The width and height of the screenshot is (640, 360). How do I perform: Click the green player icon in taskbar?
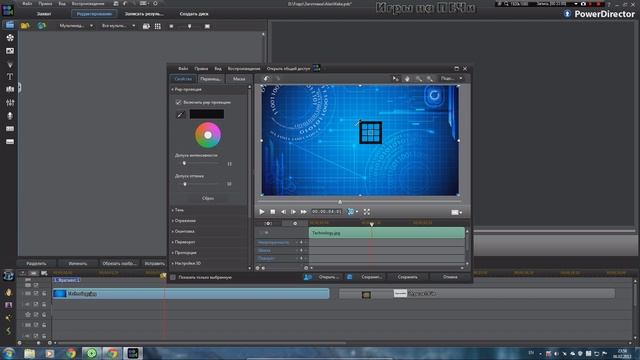pyautogui.click(x=91, y=353)
